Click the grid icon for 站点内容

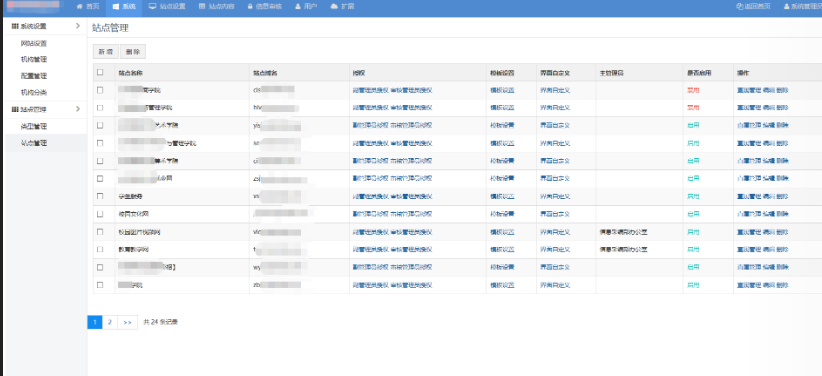tap(202, 7)
